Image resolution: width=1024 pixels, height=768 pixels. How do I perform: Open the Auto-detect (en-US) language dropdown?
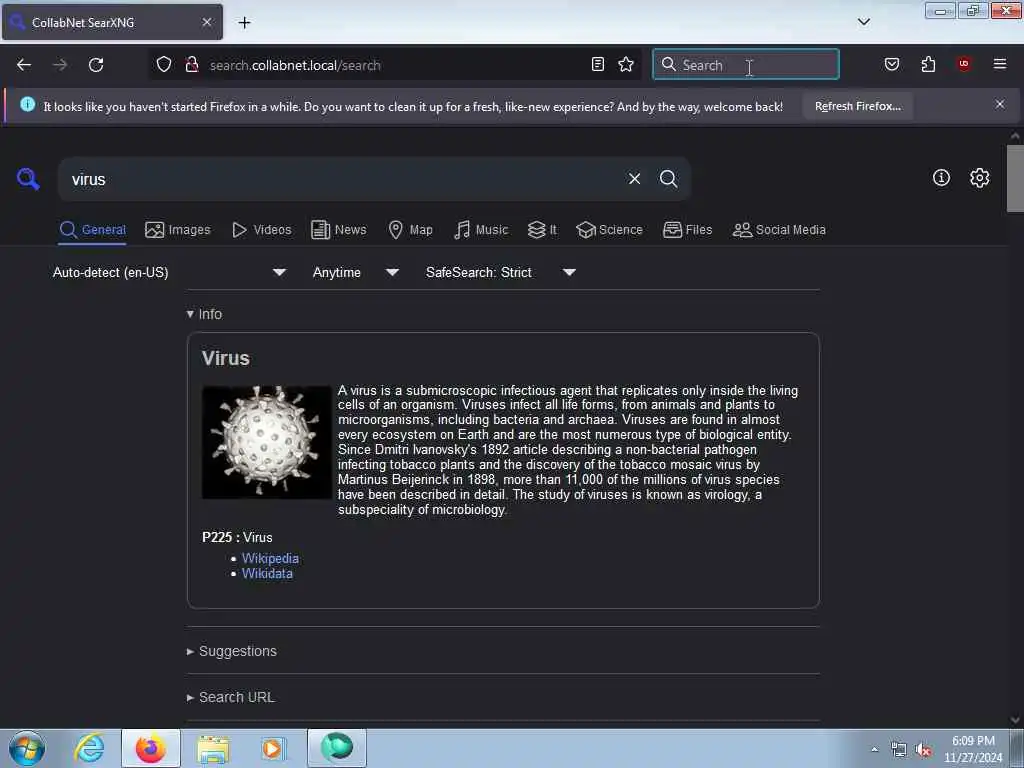point(169,272)
